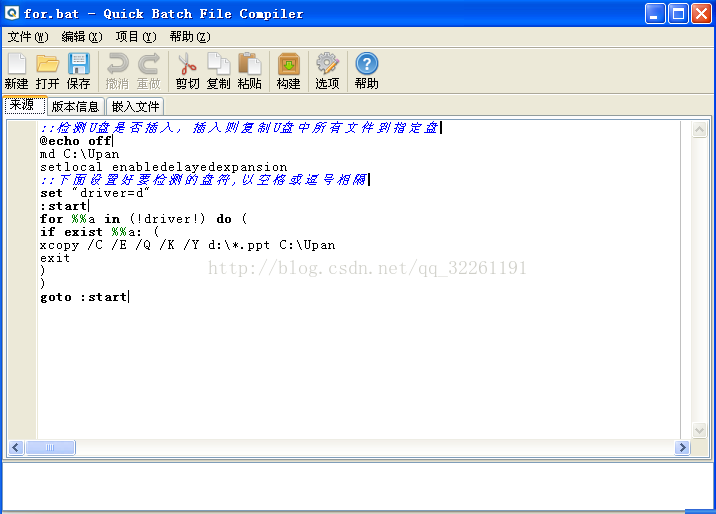Switch to the 版本信息 tab

pyautogui.click(x=75, y=107)
